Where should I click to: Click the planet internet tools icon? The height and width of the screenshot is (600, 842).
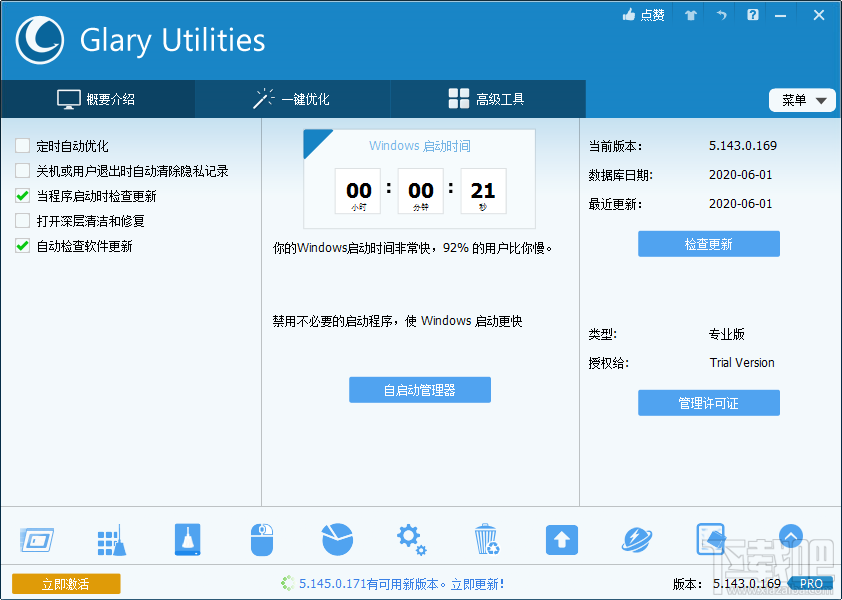pyautogui.click(x=636, y=539)
